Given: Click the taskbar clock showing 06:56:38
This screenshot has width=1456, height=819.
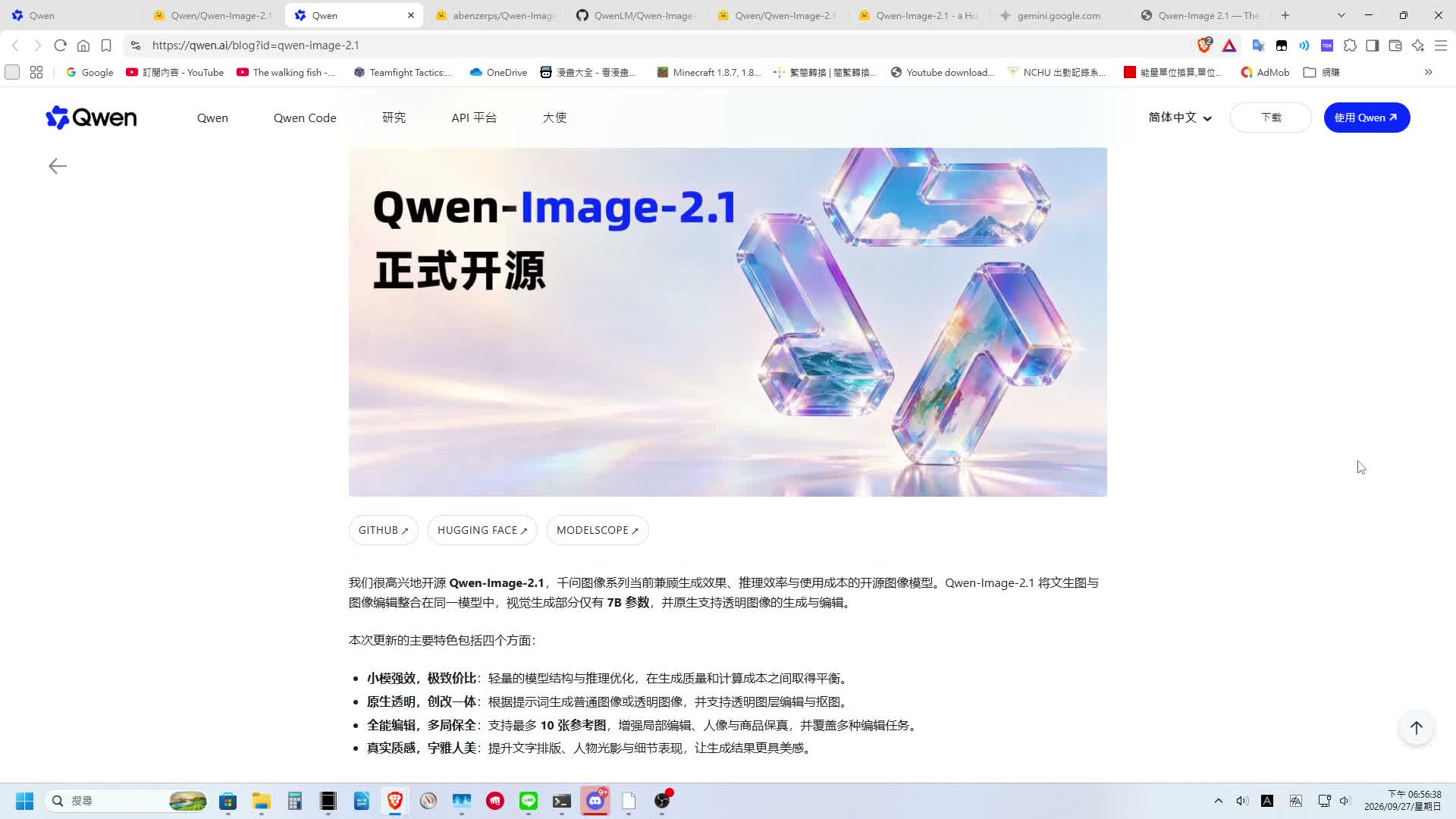Looking at the screenshot, I should 1403,801.
